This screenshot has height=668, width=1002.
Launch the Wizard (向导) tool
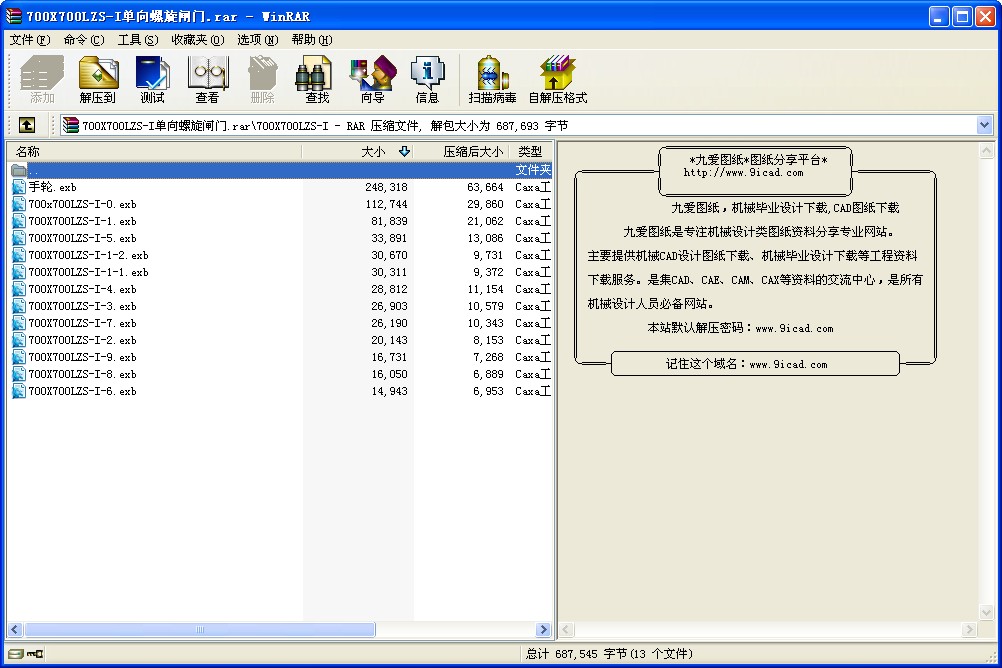[372, 79]
